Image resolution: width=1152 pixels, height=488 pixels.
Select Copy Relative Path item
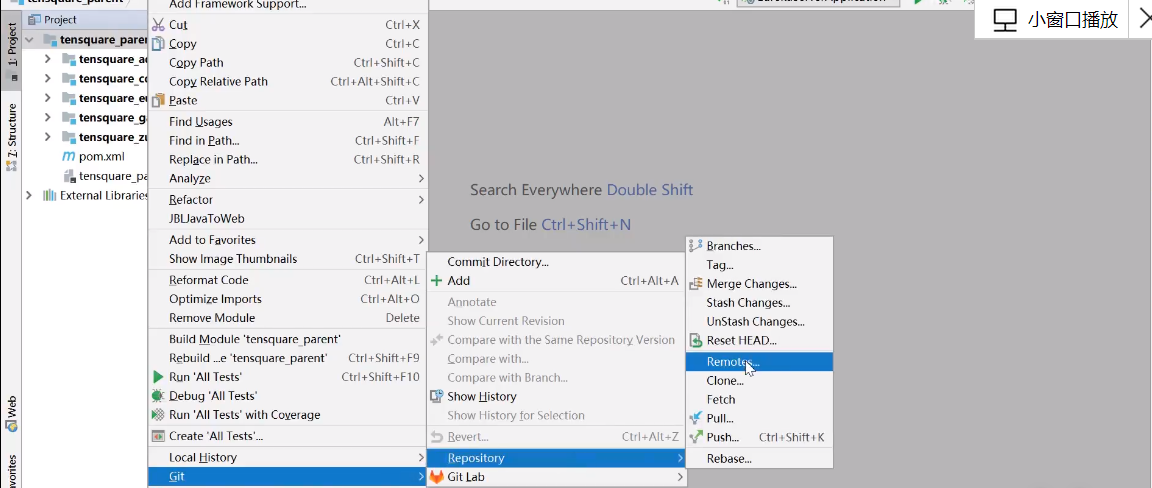coord(287,82)
